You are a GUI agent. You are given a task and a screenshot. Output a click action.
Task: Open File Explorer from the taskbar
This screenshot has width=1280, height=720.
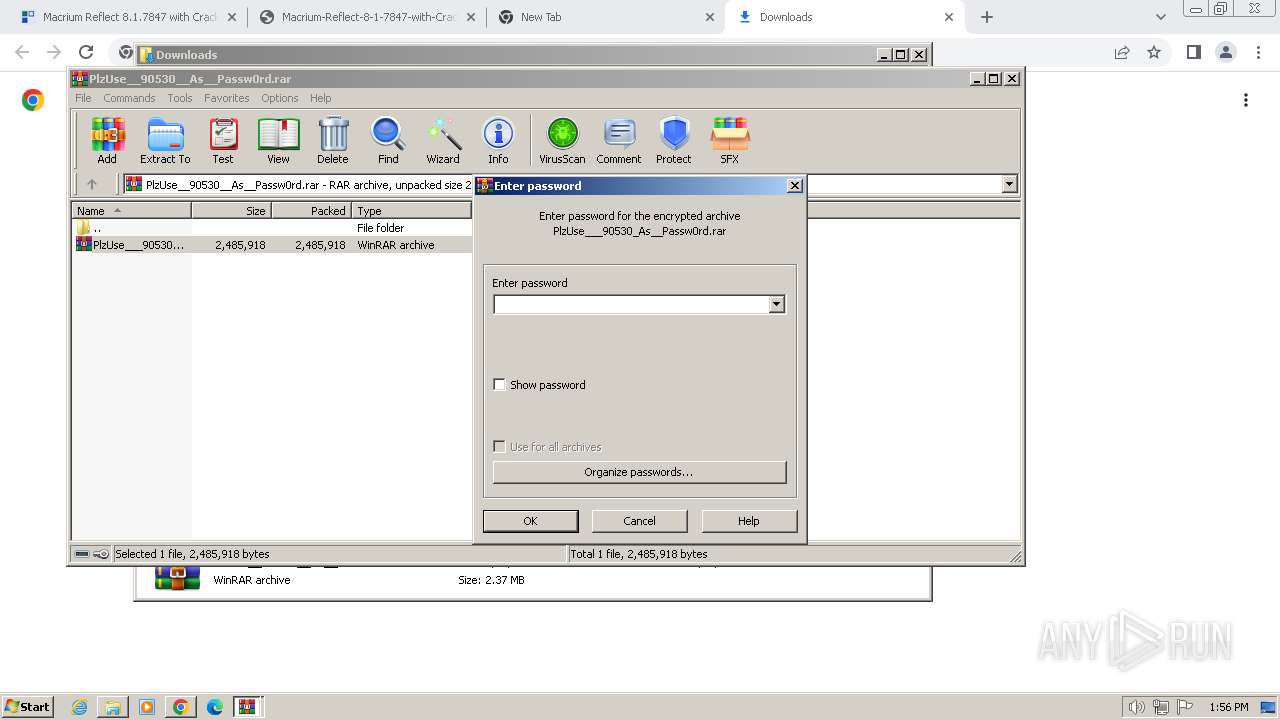point(113,707)
